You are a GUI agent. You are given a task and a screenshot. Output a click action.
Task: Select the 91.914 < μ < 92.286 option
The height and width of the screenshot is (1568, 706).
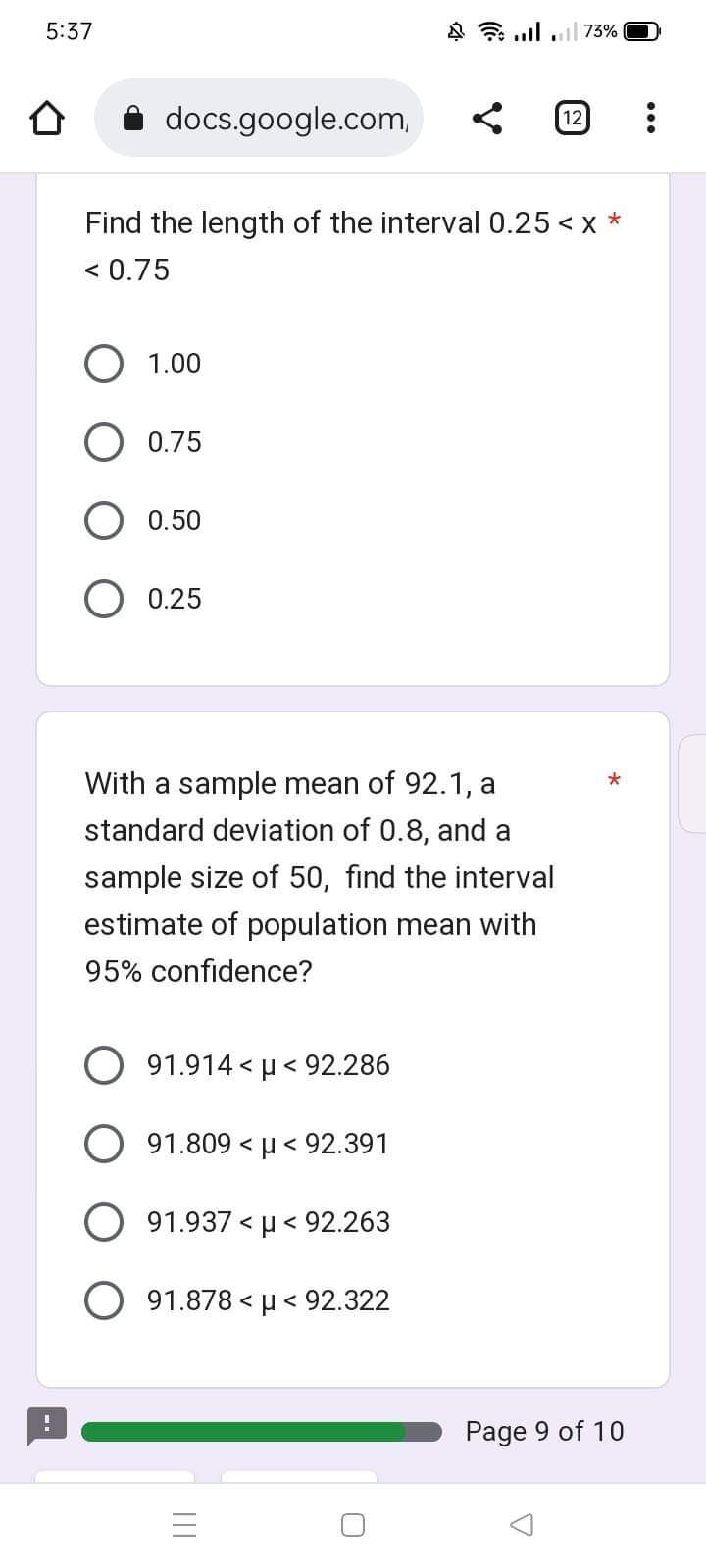(104, 1064)
